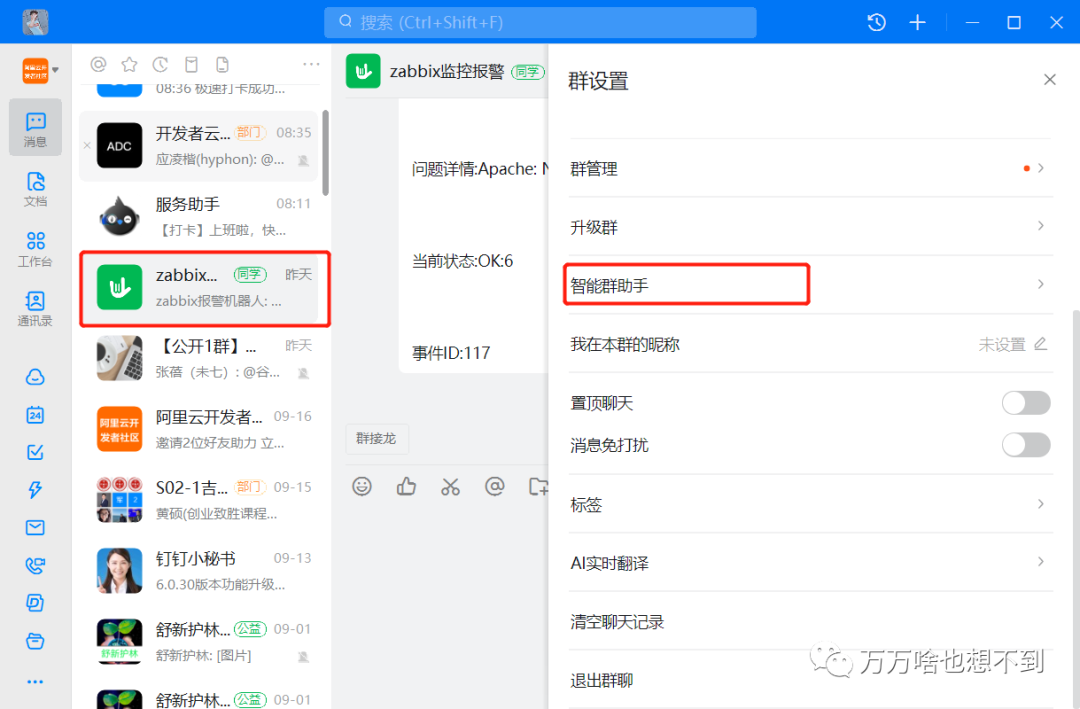This screenshot has width=1080, height=709.
Task: Click the lightning bolt icon in sidebar
Action: click(x=35, y=490)
